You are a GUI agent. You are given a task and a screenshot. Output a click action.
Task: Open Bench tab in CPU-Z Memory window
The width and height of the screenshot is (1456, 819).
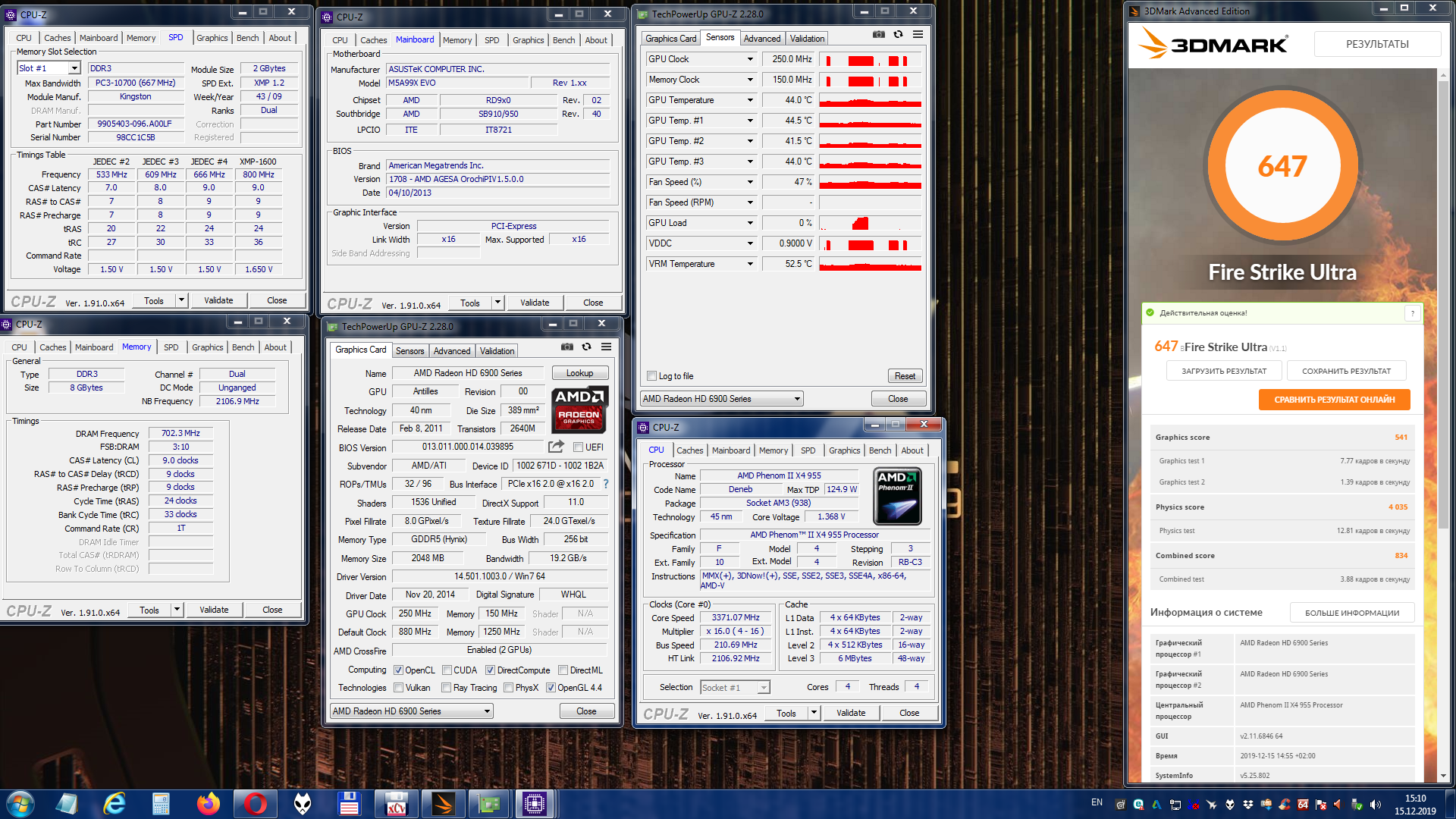[243, 347]
